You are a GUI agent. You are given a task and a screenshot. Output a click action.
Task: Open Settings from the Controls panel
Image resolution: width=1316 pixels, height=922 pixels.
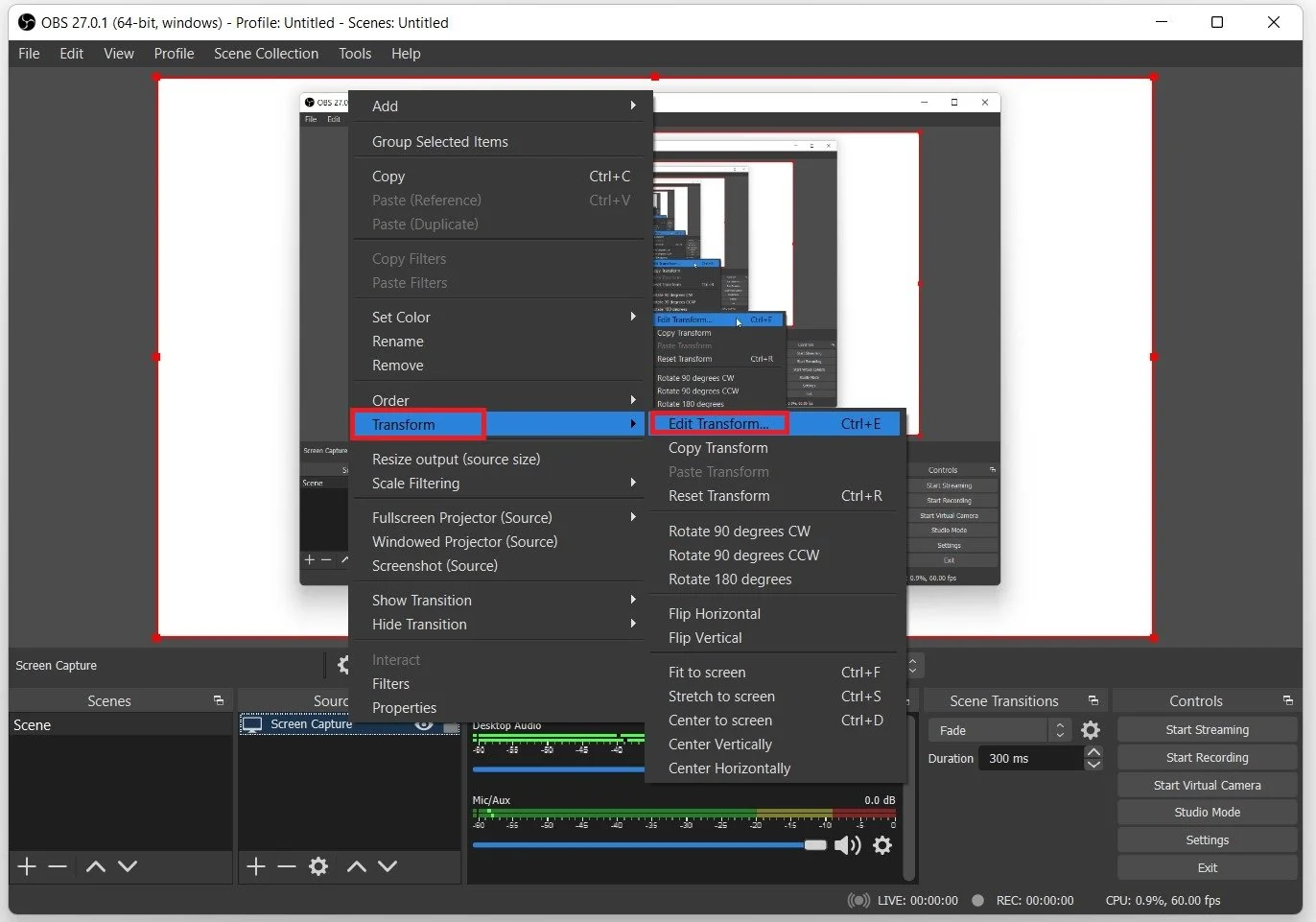coord(1207,839)
